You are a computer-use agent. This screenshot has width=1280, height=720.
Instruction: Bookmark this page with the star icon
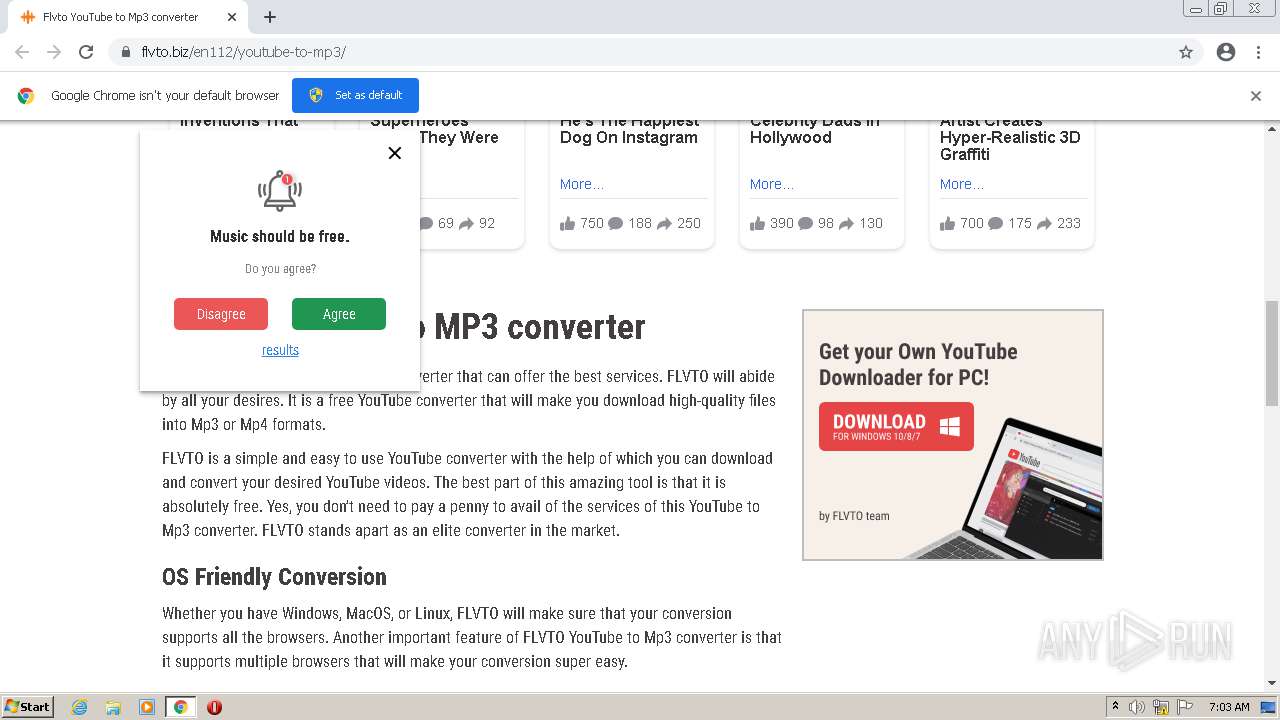[x=1186, y=52]
